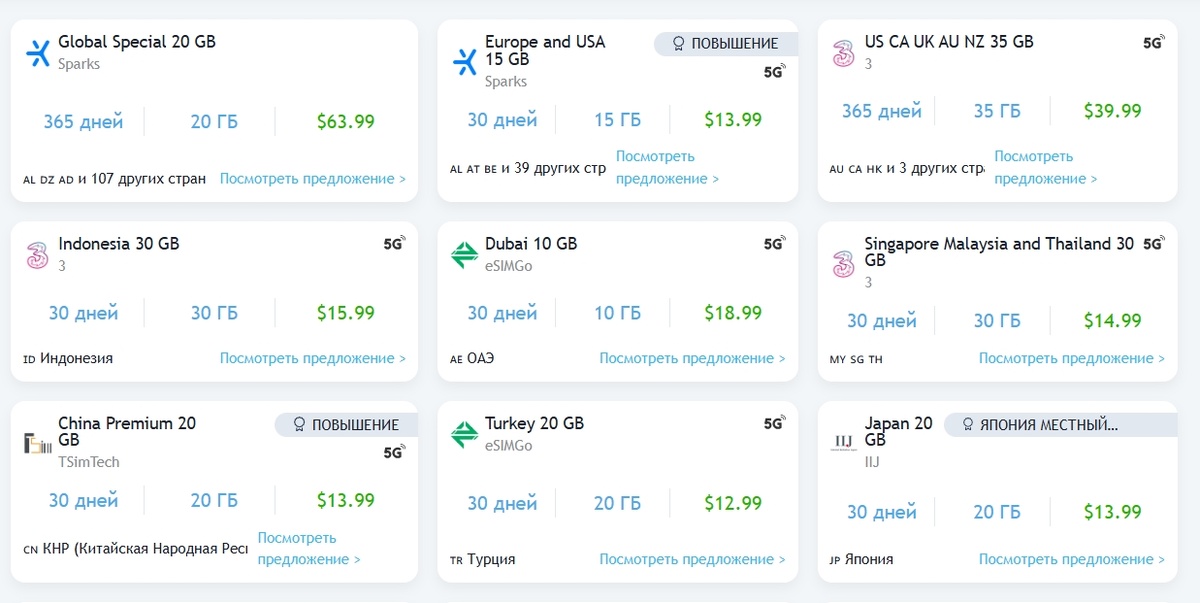Click the ПОВЫШЕНИЕ badge on Europe and USA card

[725, 43]
